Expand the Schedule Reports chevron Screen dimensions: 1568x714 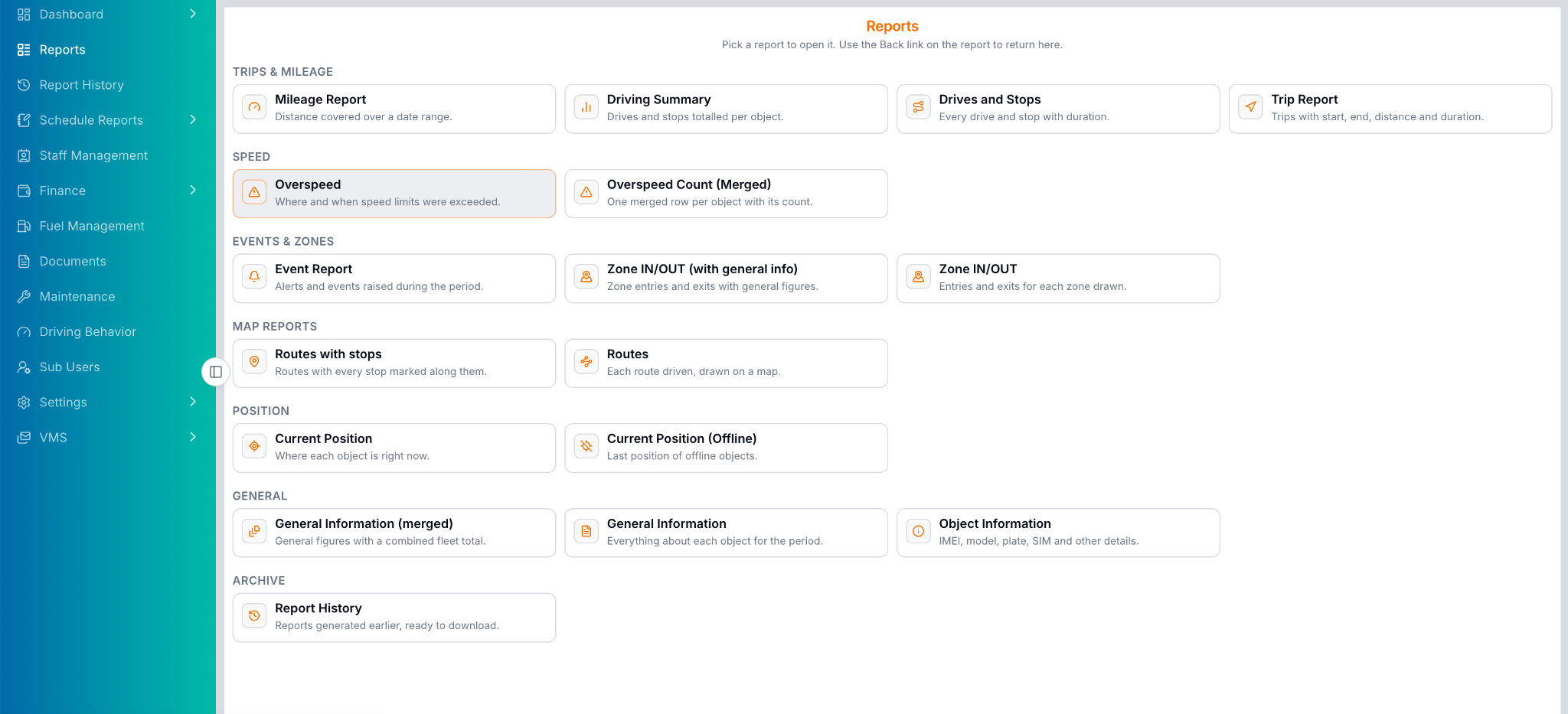click(193, 119)
